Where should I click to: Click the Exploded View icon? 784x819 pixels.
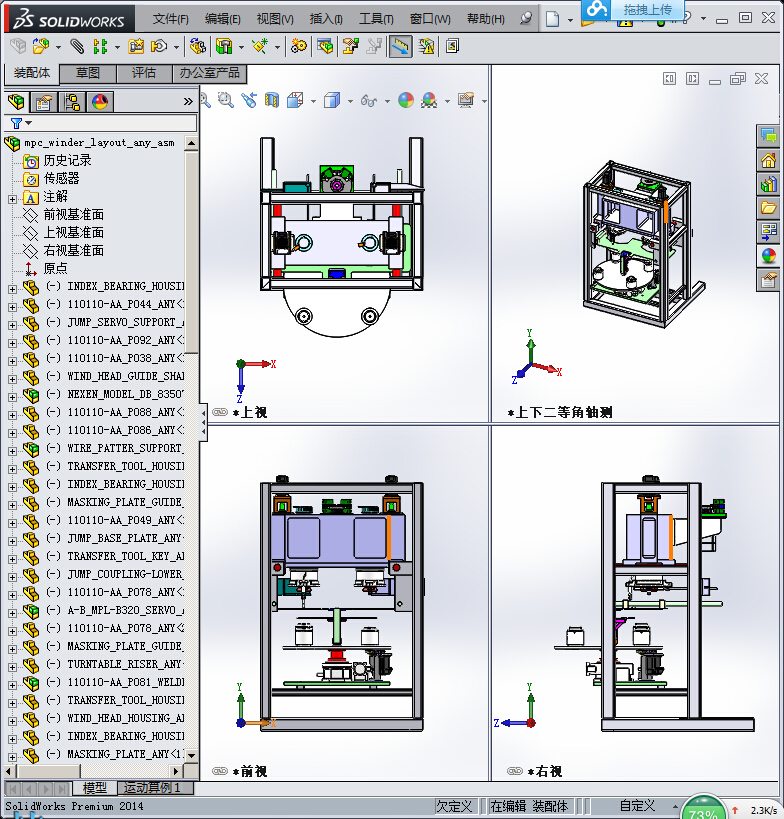[x=350, y=46]
